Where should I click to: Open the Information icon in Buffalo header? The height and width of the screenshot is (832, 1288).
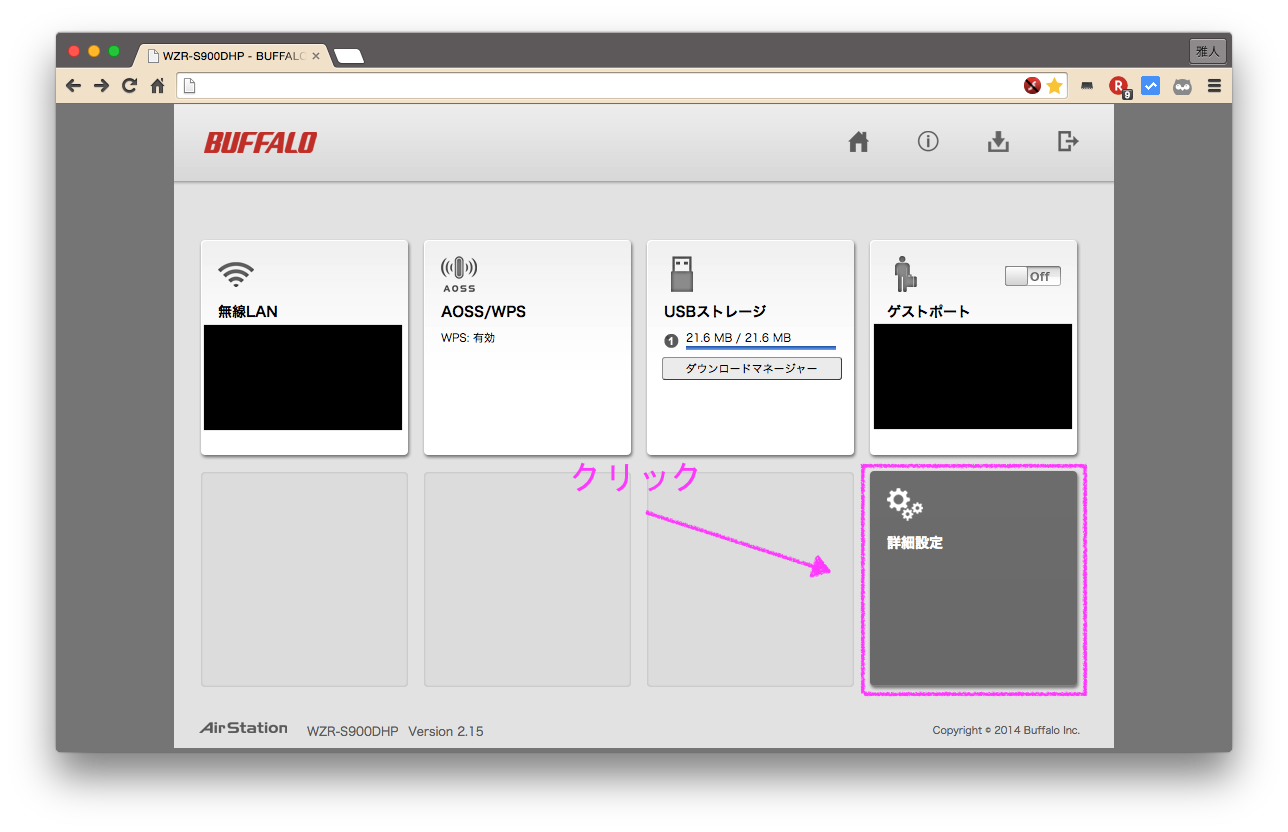coord(928,141)
